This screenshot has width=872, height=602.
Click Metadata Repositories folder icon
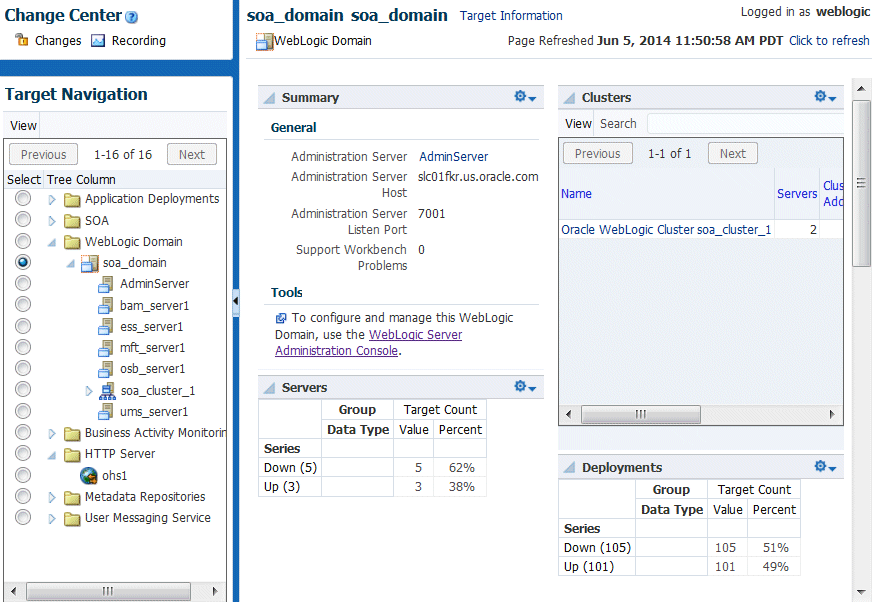click(x=72, y=497)
